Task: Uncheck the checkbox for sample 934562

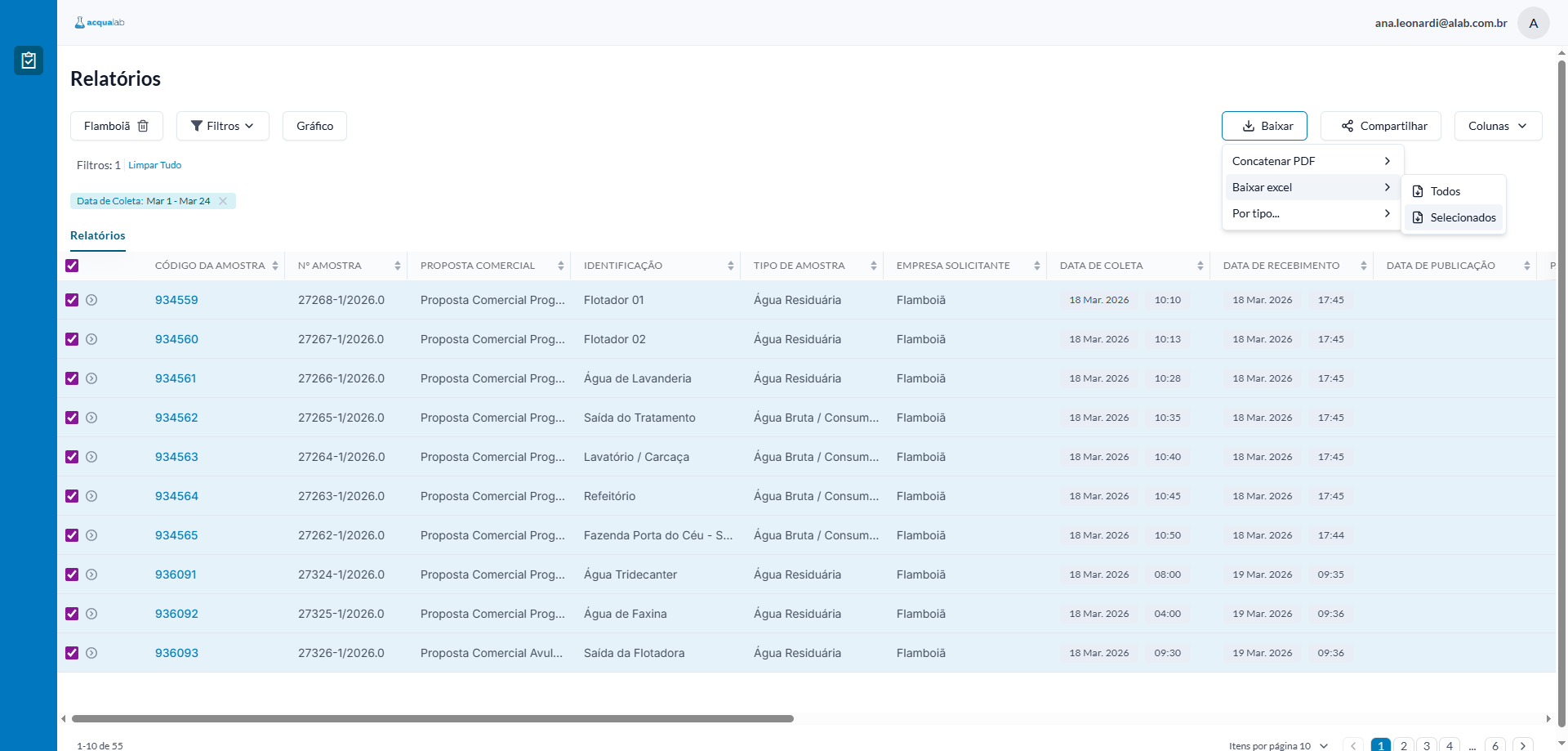Action: (x=72, y=418)
